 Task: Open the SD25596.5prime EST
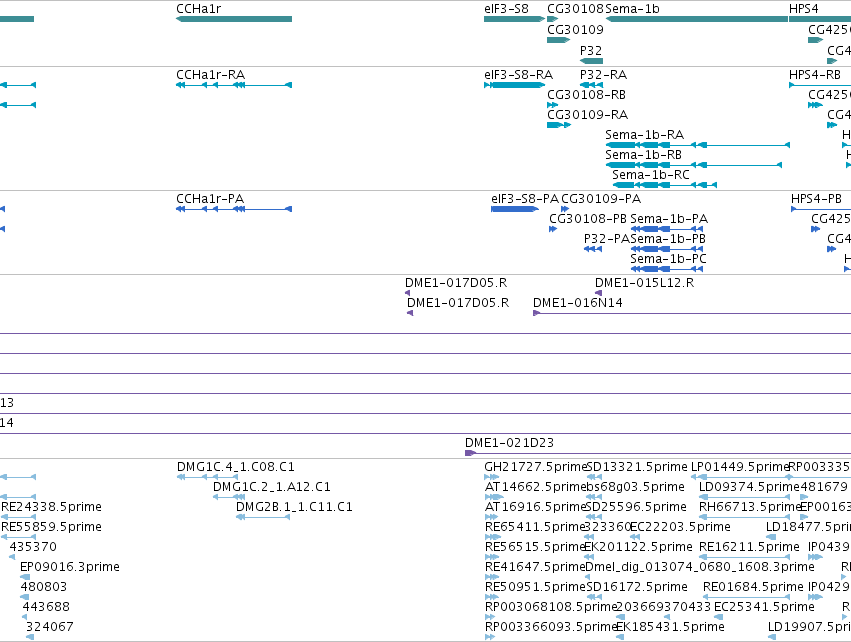coord(594,517)
